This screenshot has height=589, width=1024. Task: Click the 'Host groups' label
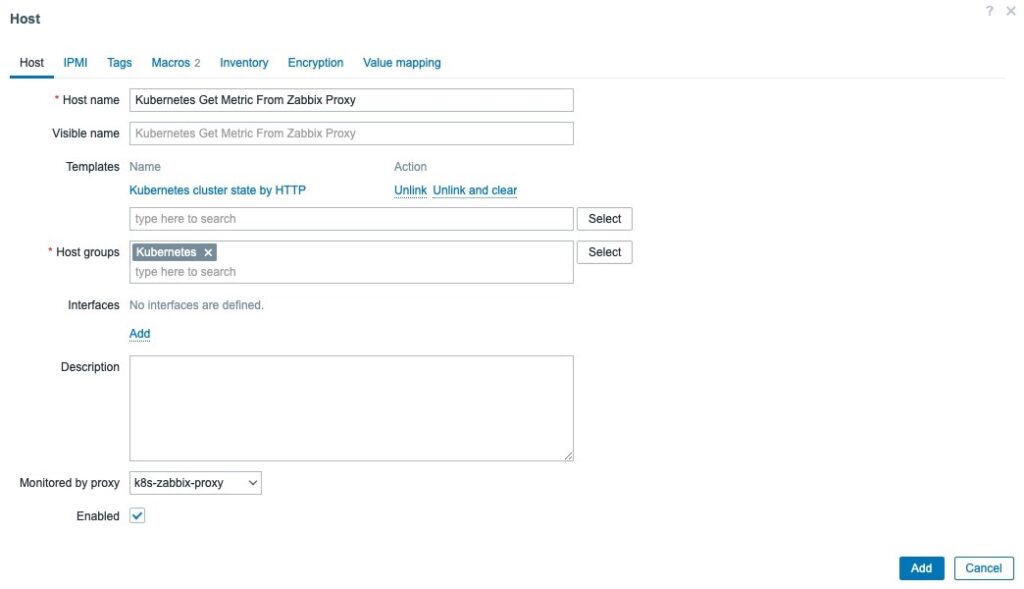(x=88, y=252)
